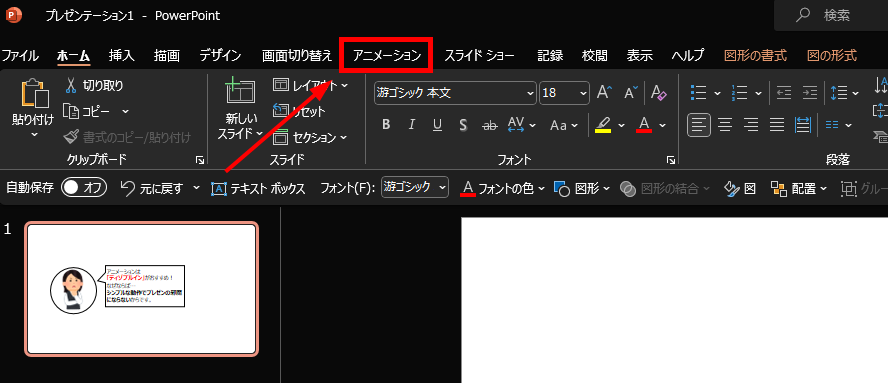This screenshot has height=383, width=888.
Task: Toggle bold formatting
Action: click(x=386, y=125)
